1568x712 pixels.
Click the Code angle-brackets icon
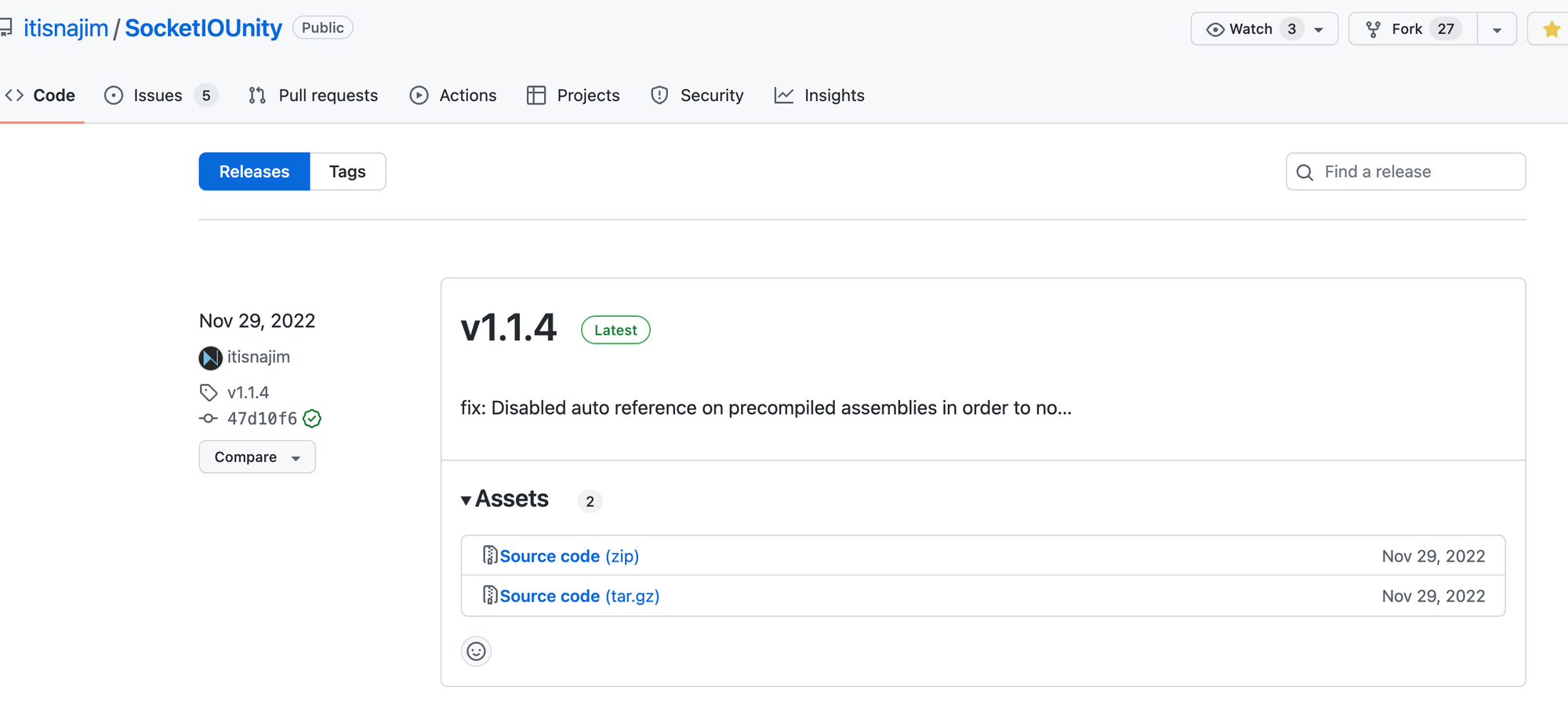[x=14, y=96]
